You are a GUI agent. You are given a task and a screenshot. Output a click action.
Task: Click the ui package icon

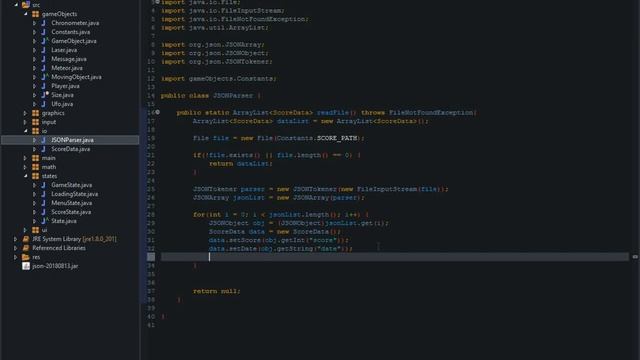click(36, 230)
